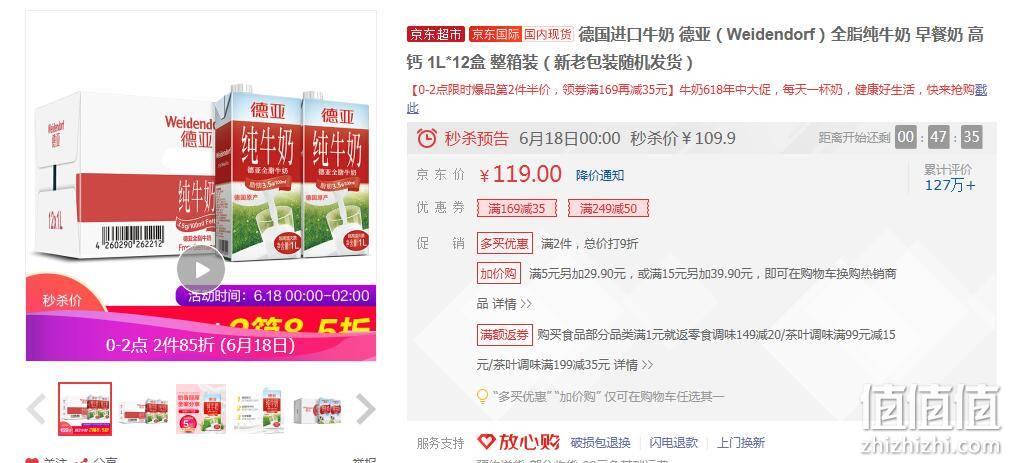Select the pink promotional third thumbnail
Screen dimensions: 1010x463
(201, 409)
